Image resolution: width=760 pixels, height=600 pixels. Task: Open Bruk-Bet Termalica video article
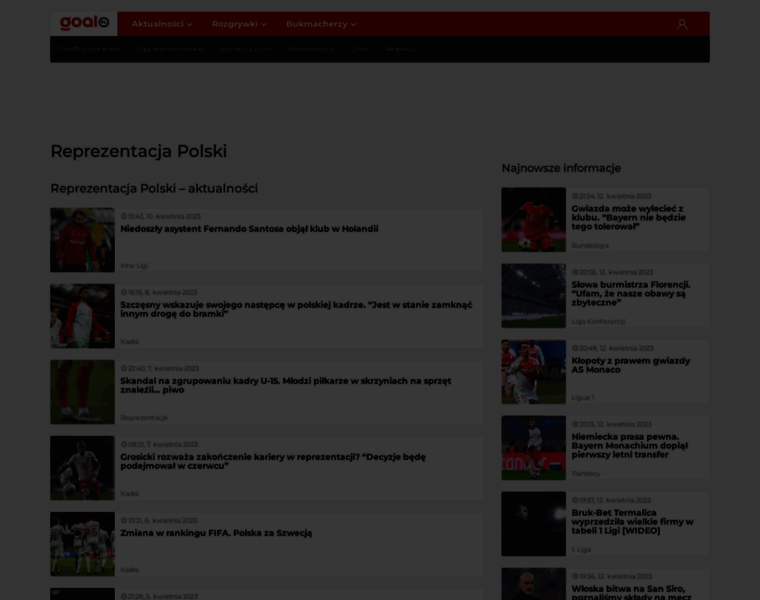(633, 522)
